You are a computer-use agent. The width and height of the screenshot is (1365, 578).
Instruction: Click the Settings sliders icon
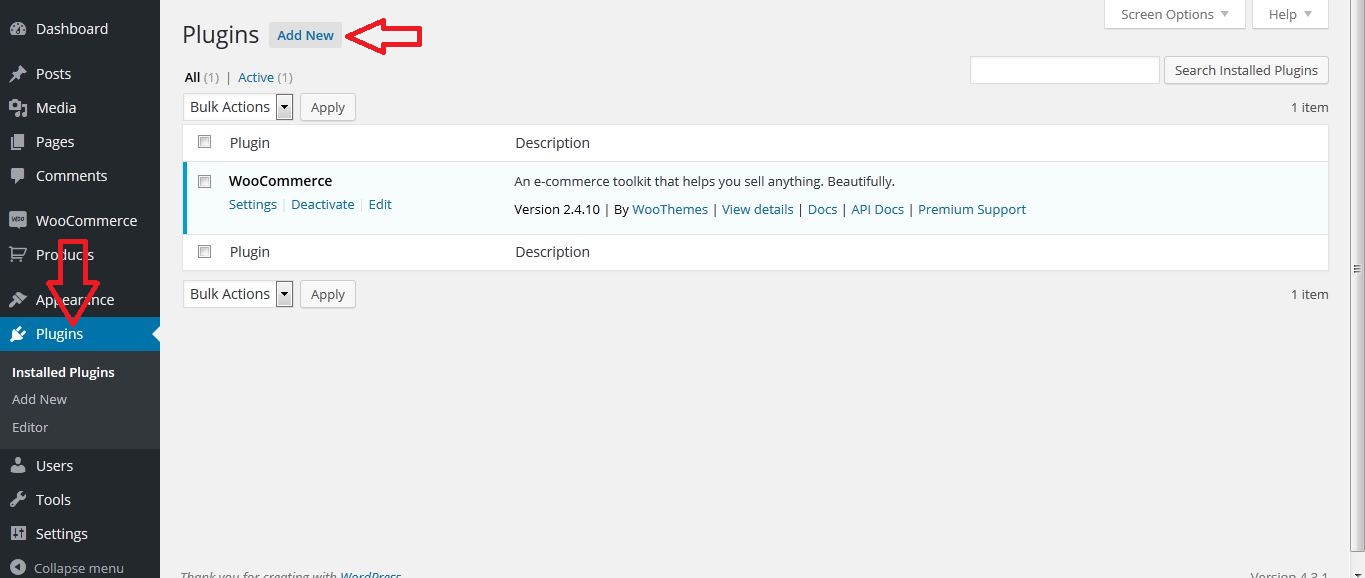tap(17, 534)
